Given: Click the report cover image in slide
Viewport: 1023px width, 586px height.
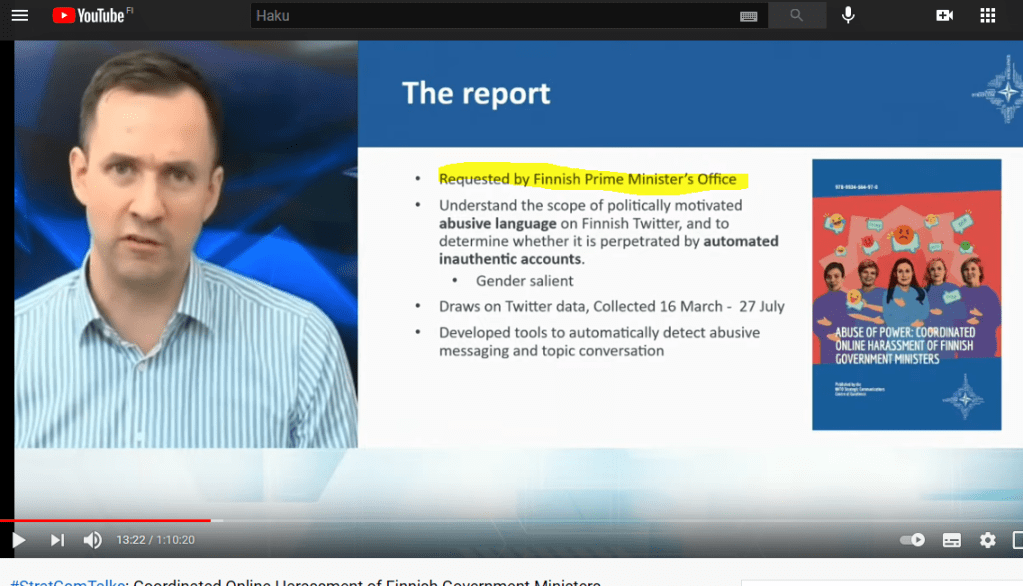Looking at the screenshot, I should (x=906, y=294).
